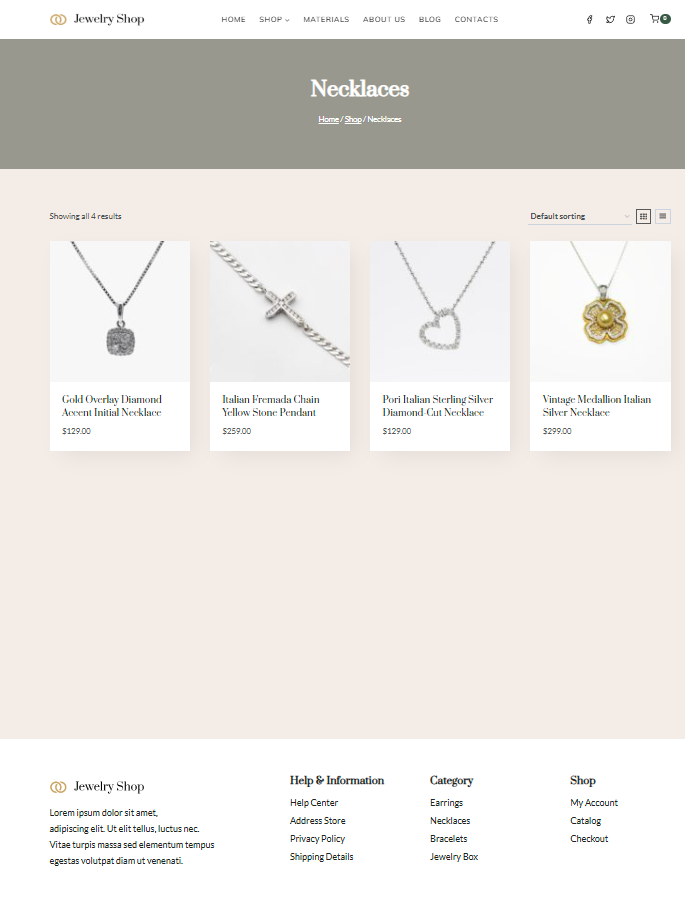
Task: Switch to list view layout
Action: click(x=663, y=216)
